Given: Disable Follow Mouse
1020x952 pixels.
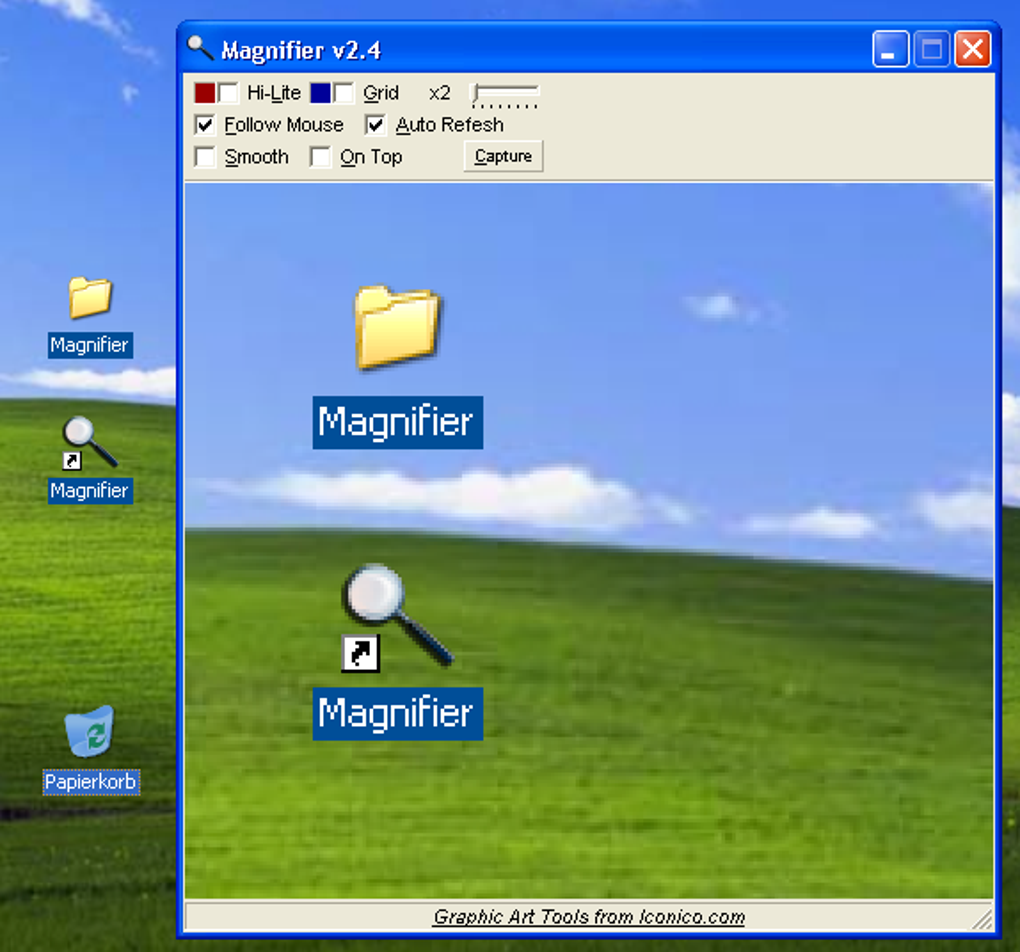Looking at the screenshot, I should coord(205,124).
